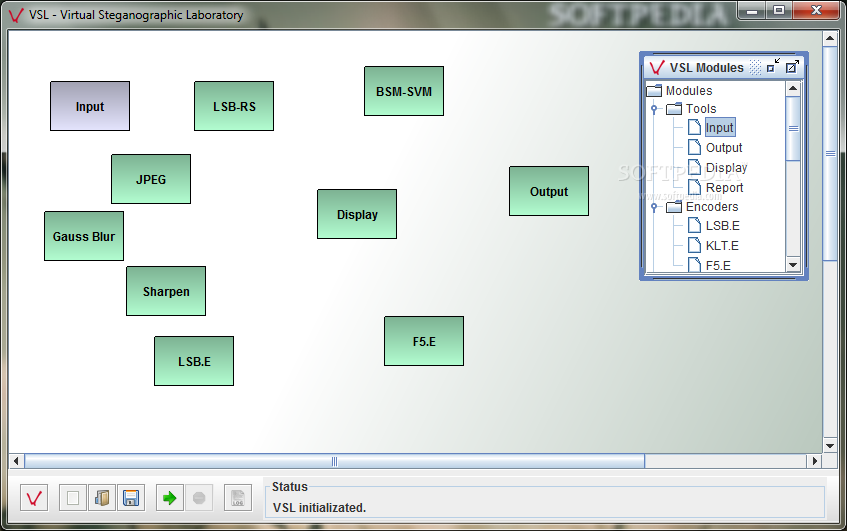Open the LOG file viewer
Image resolution: width=847 pixels, height=531 pixels.
click(238, 498)
